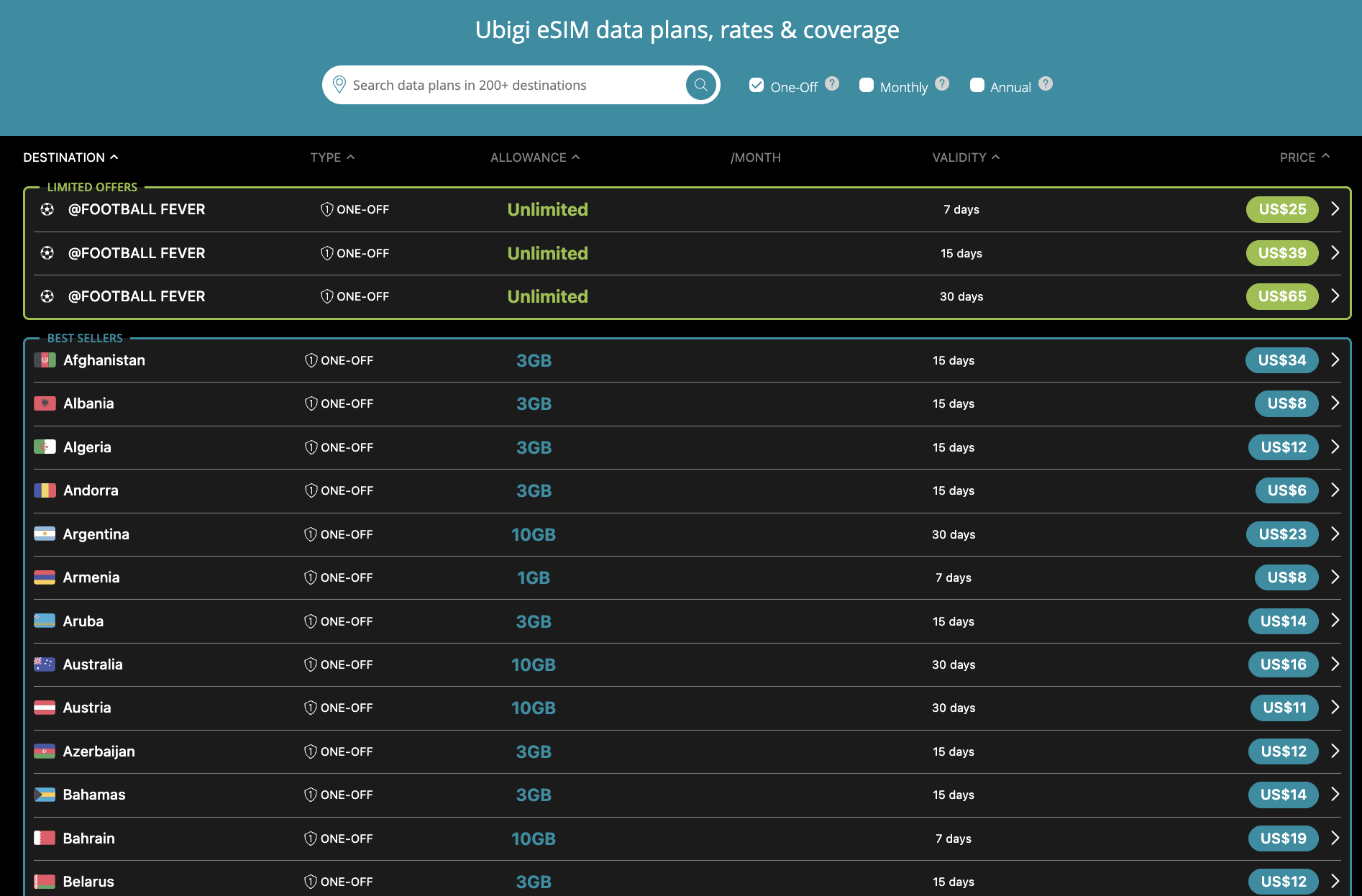Image resolution: width=1362 pixels, height=896 pixels.
Task: Click the Bahrain US$19 price button
Action: (1283, 838)
